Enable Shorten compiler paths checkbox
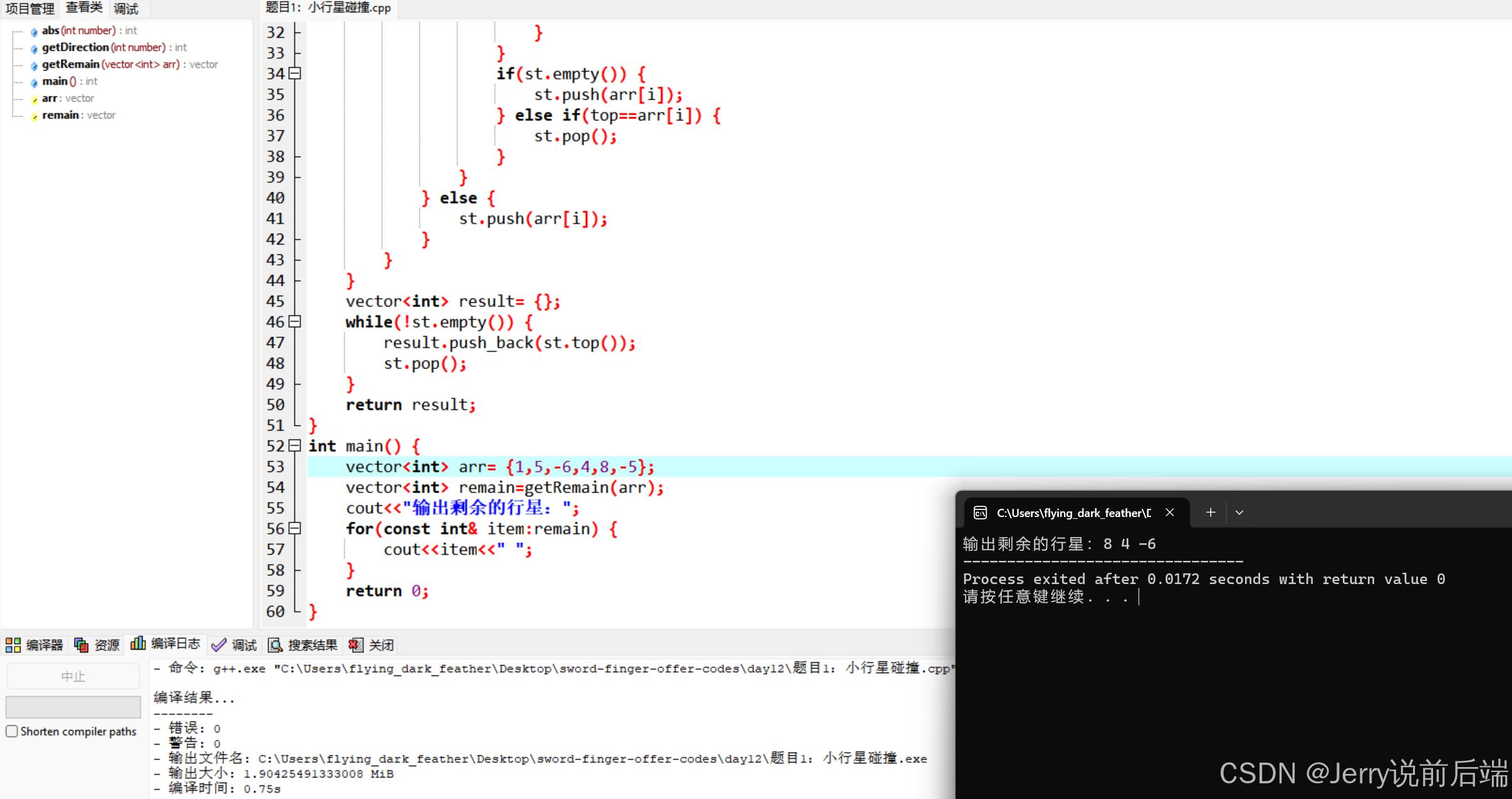The image size is (1512, 799). pos(12,731)
